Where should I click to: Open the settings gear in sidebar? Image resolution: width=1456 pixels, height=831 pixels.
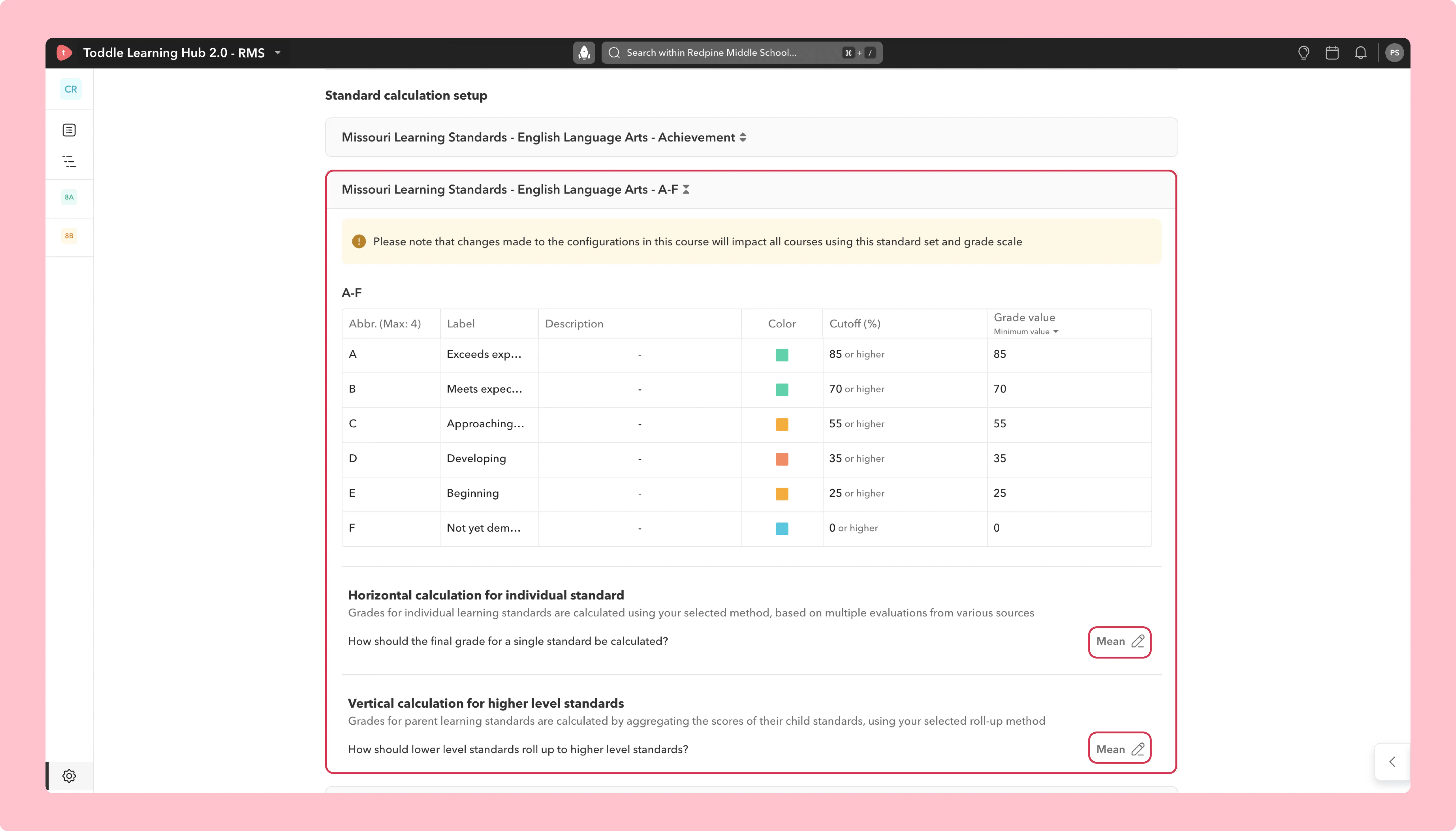point(69,776)
